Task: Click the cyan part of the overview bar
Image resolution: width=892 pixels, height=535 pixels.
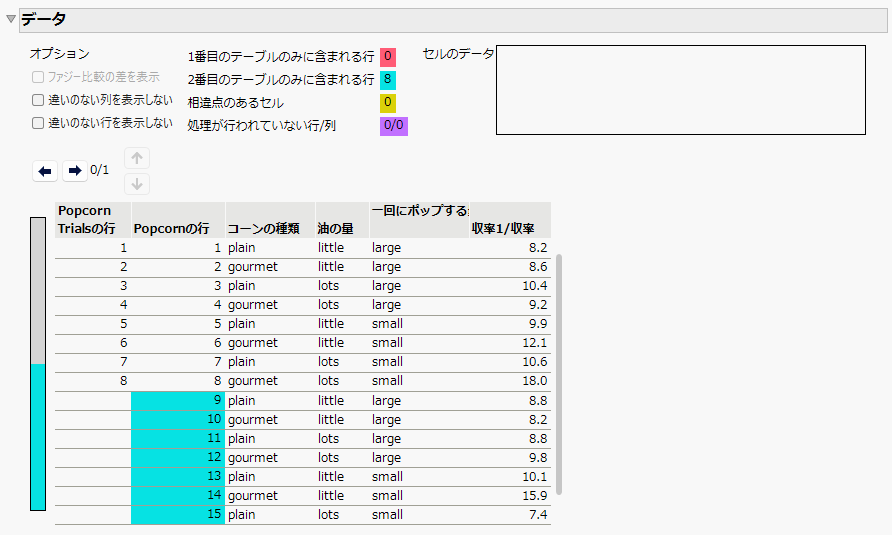Action: pyautogui.click(x=38, y=437)
